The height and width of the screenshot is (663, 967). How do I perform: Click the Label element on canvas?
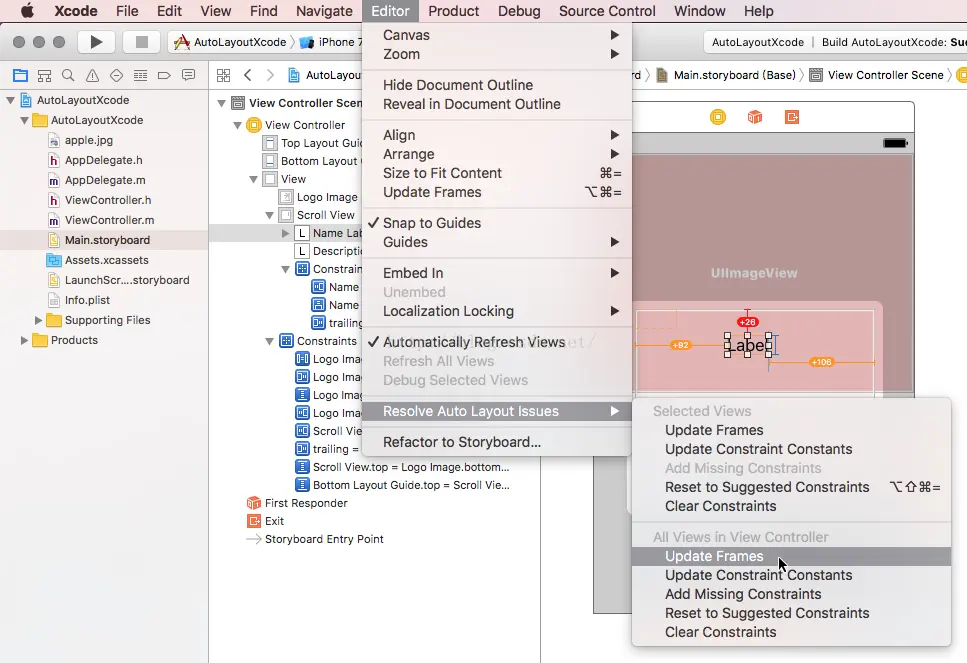(x=747, y=345)
